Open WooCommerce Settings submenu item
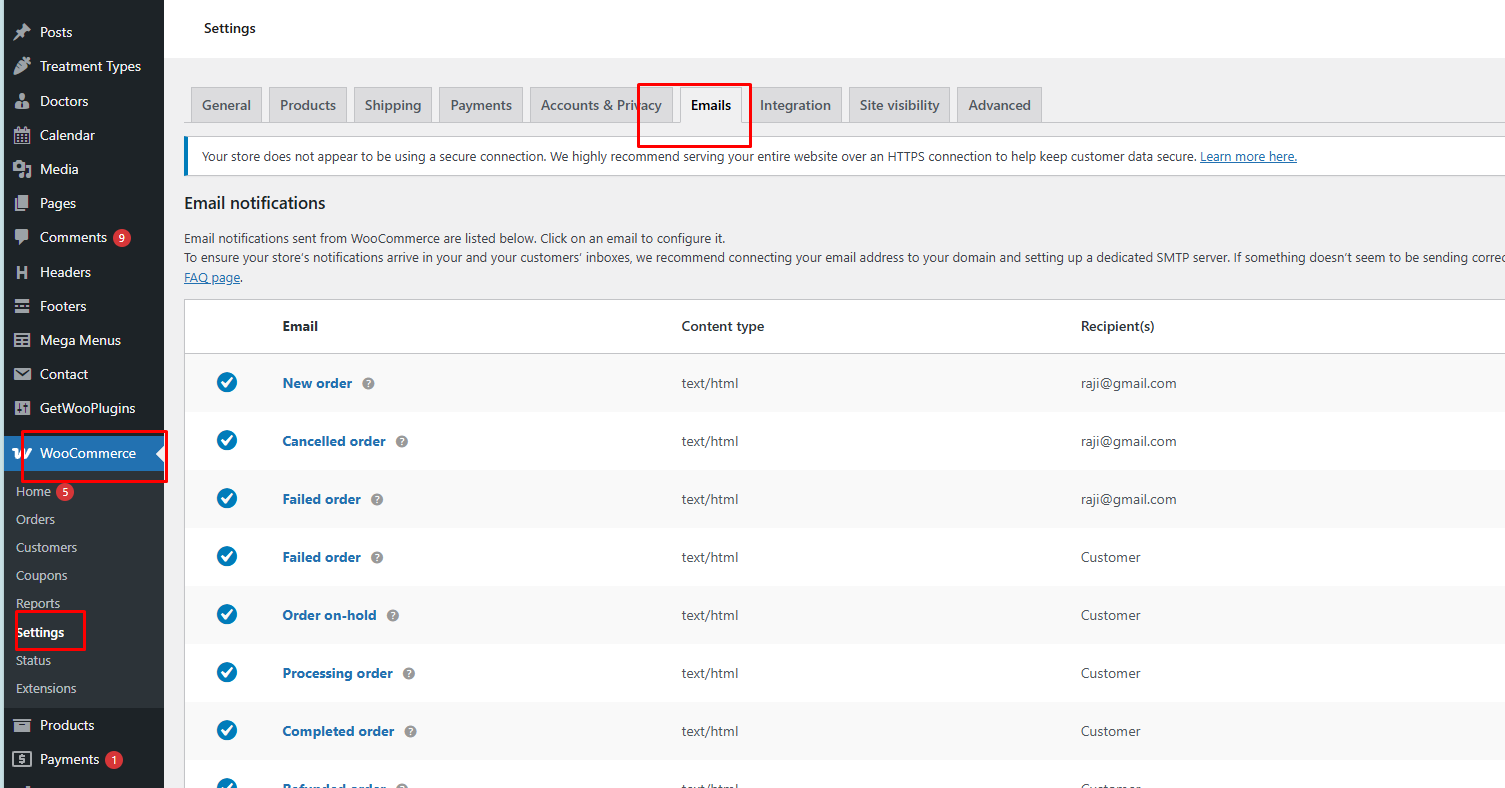 40,632
